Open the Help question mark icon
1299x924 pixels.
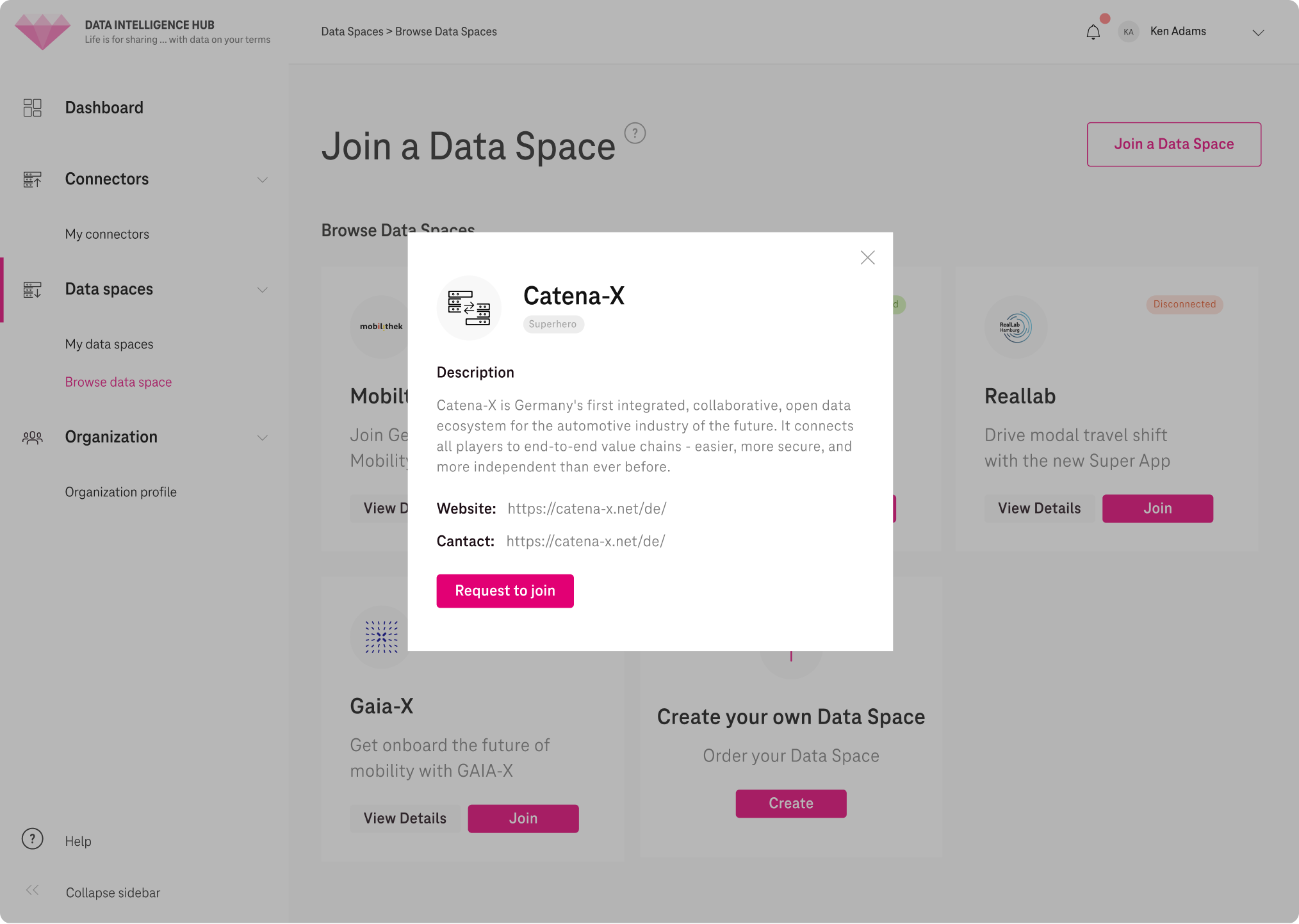tap(32, 839)
